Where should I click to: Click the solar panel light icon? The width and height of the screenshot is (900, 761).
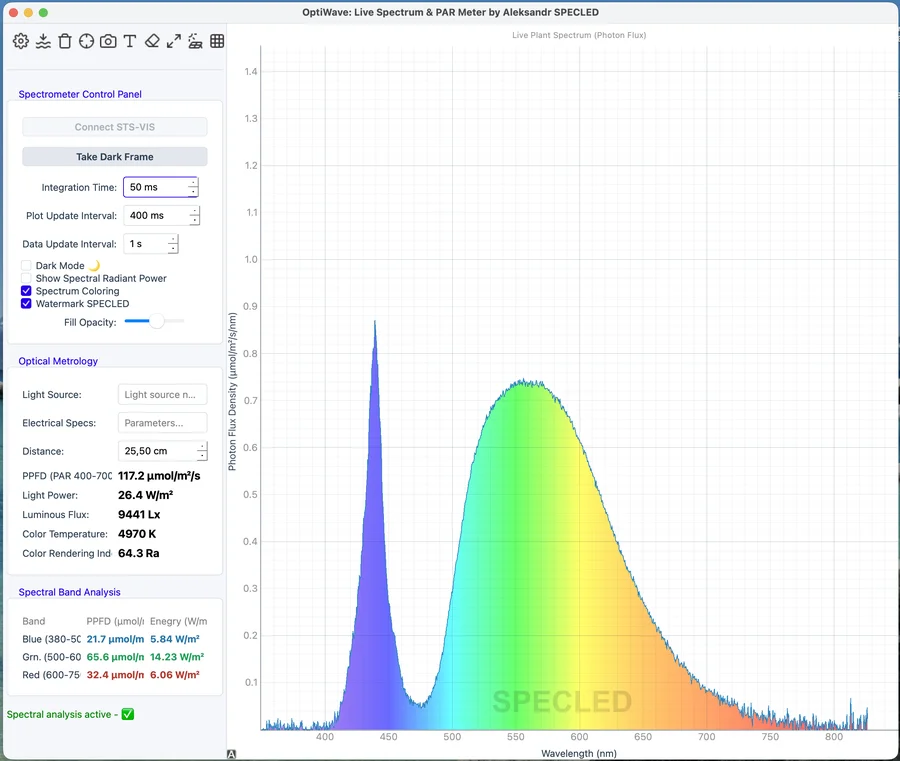(x=195, y=41)
